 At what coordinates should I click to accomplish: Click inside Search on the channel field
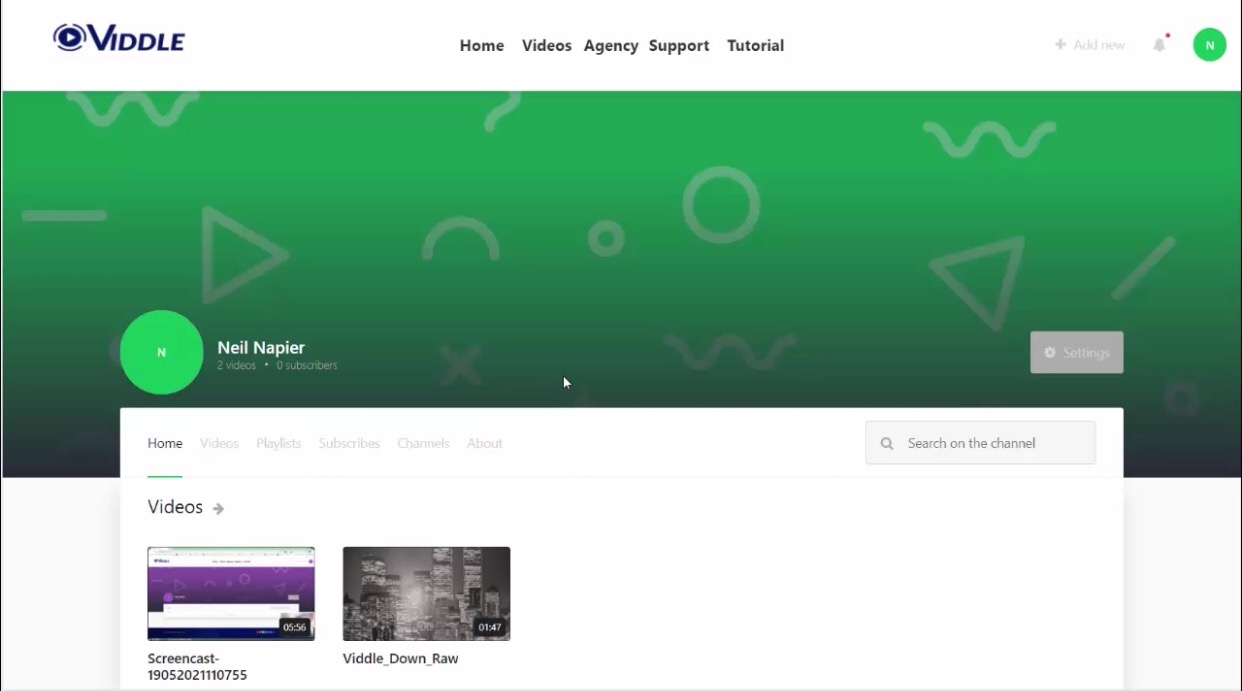pos(980,443)
